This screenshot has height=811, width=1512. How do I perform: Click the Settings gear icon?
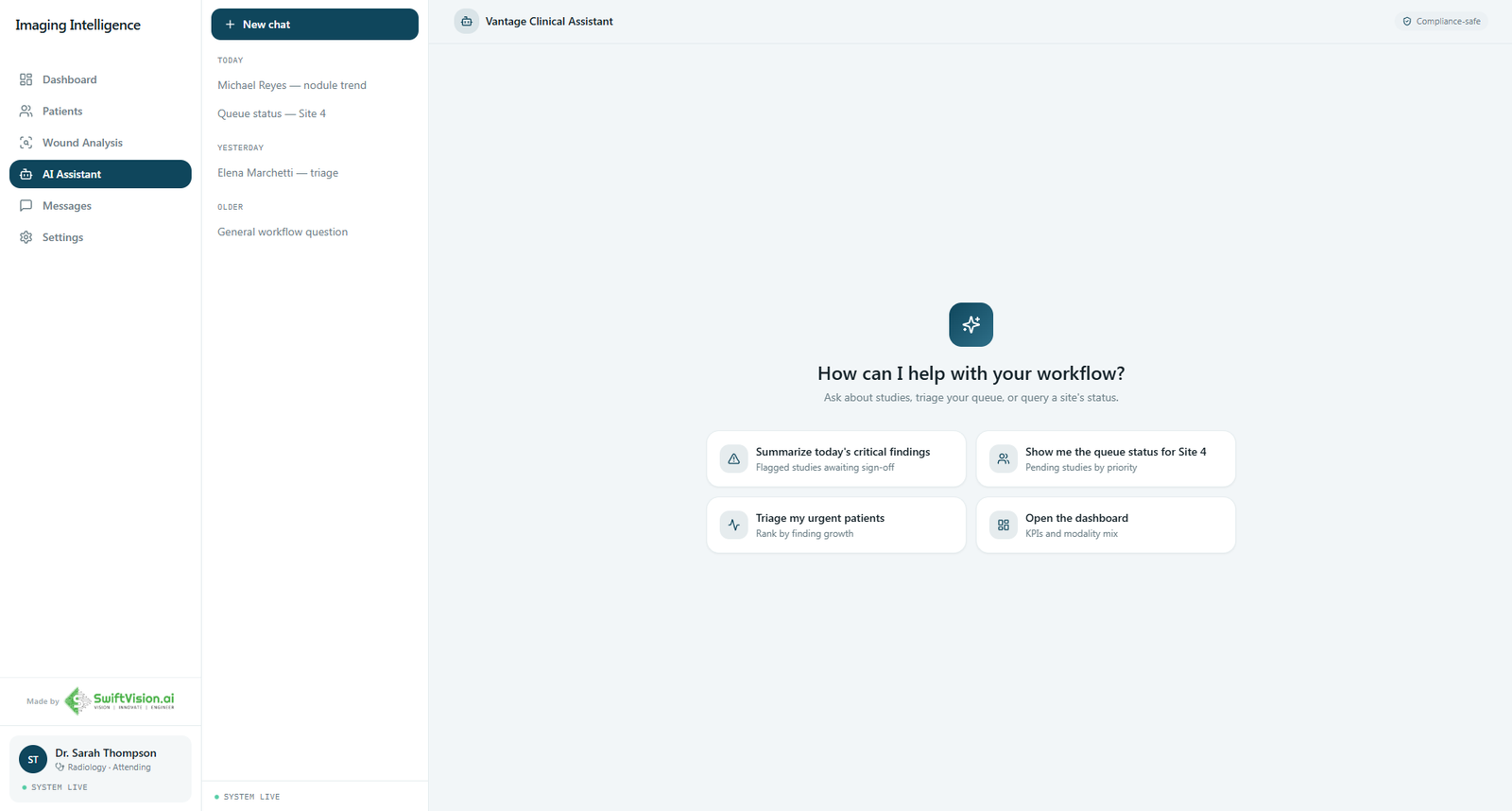point(26,237)
